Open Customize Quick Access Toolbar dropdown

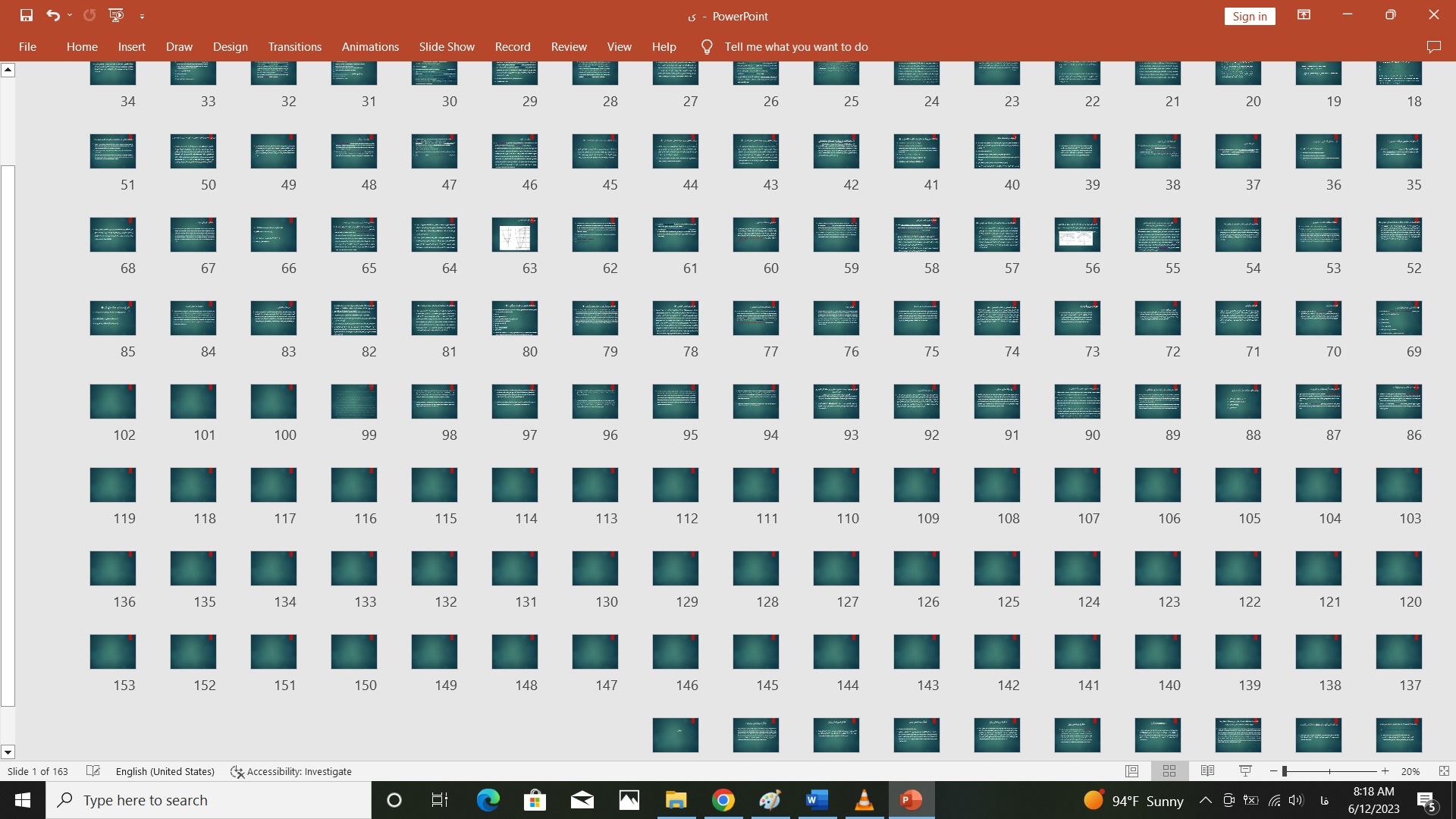(142, 16)
